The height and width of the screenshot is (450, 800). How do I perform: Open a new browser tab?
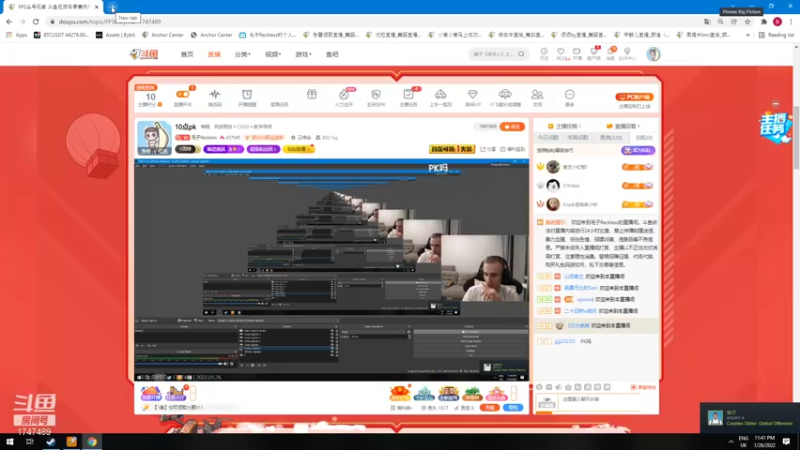pos(112,7)
